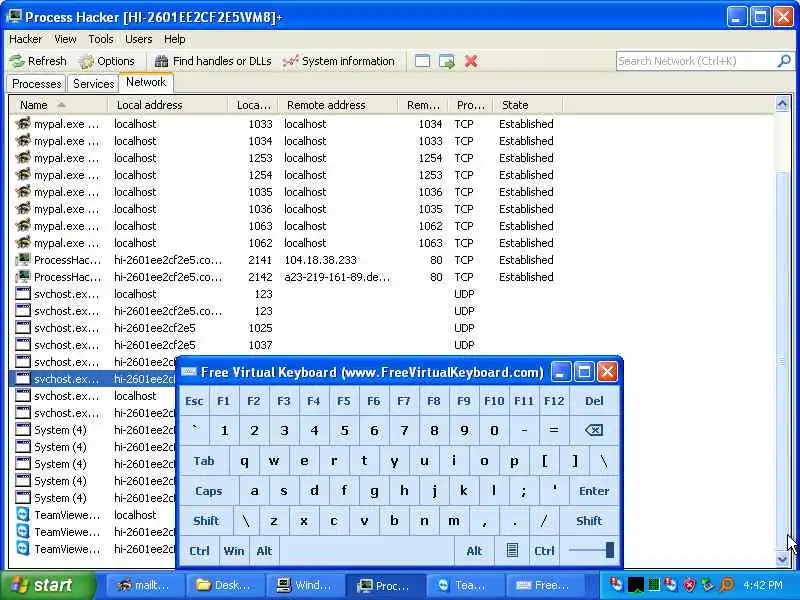Open the Help menu
The width and height of the screenshot is (800, 600).
tap(174, 39)
